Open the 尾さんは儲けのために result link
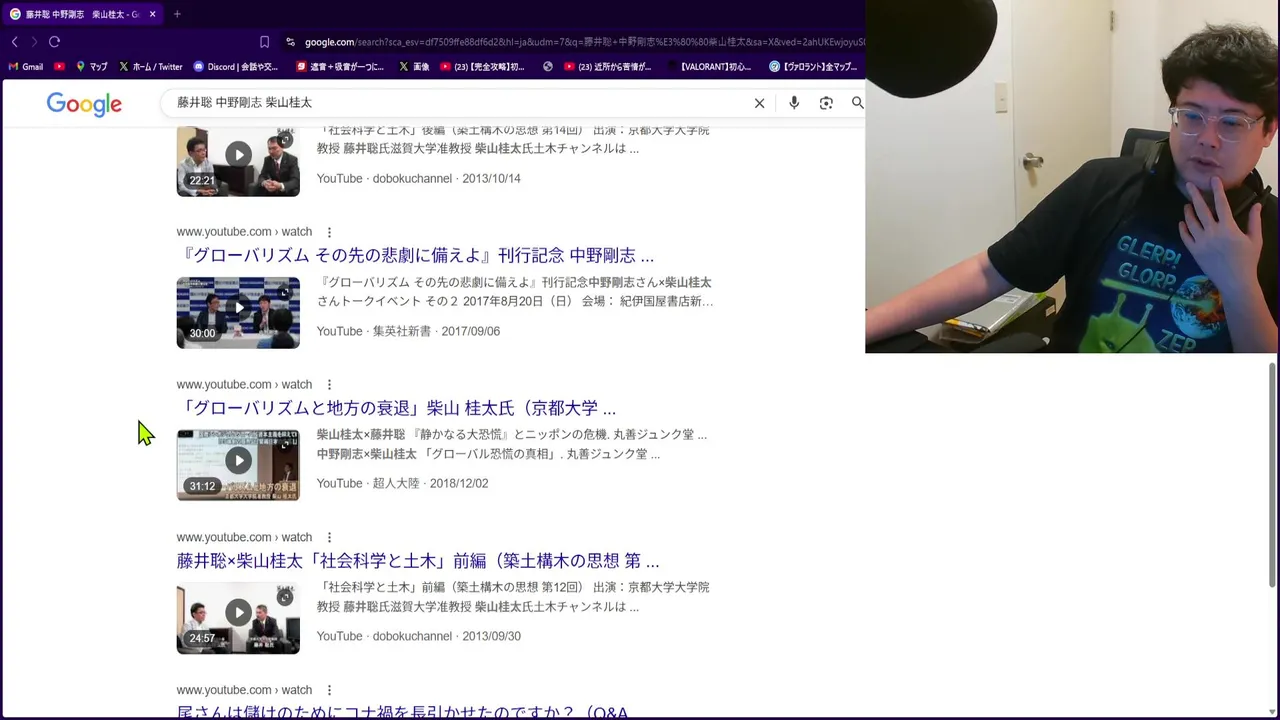1280x720 pixels. 402,712
